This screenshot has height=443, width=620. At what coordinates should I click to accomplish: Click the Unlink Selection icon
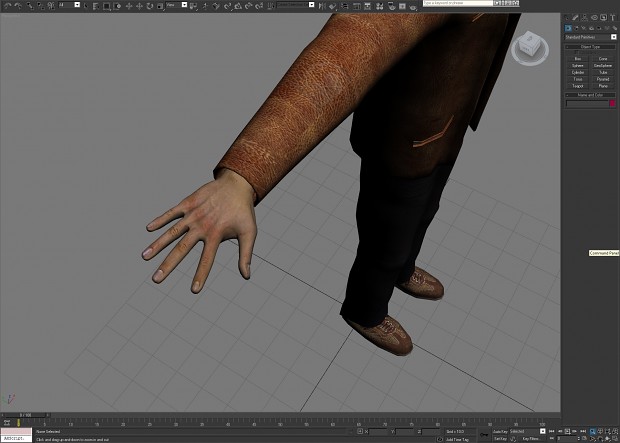coord(41,6)
